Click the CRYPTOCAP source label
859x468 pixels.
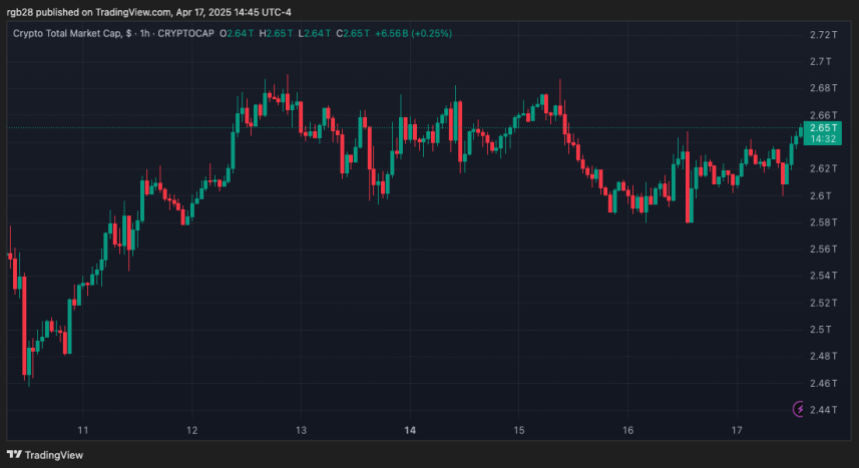tap(189, 33)
